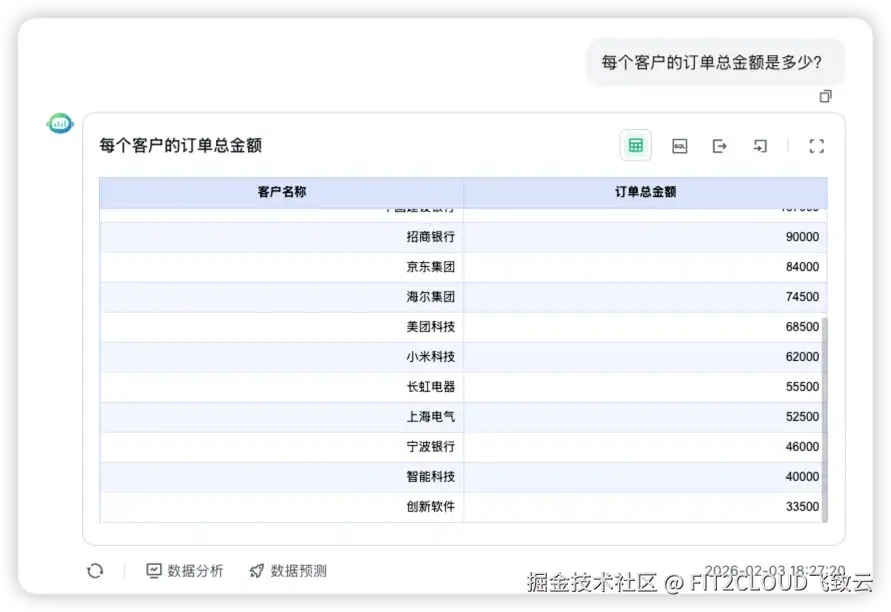Click the 52500 amount value
891x612 pixels.
802,417
